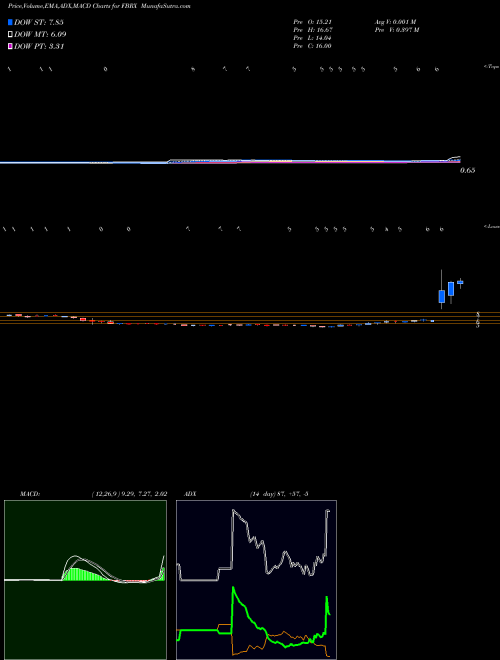The height and width of the screenshot is (660, 500).
Task: Click the 'DOW ST: 7.85' label
Action: point(39,23)
